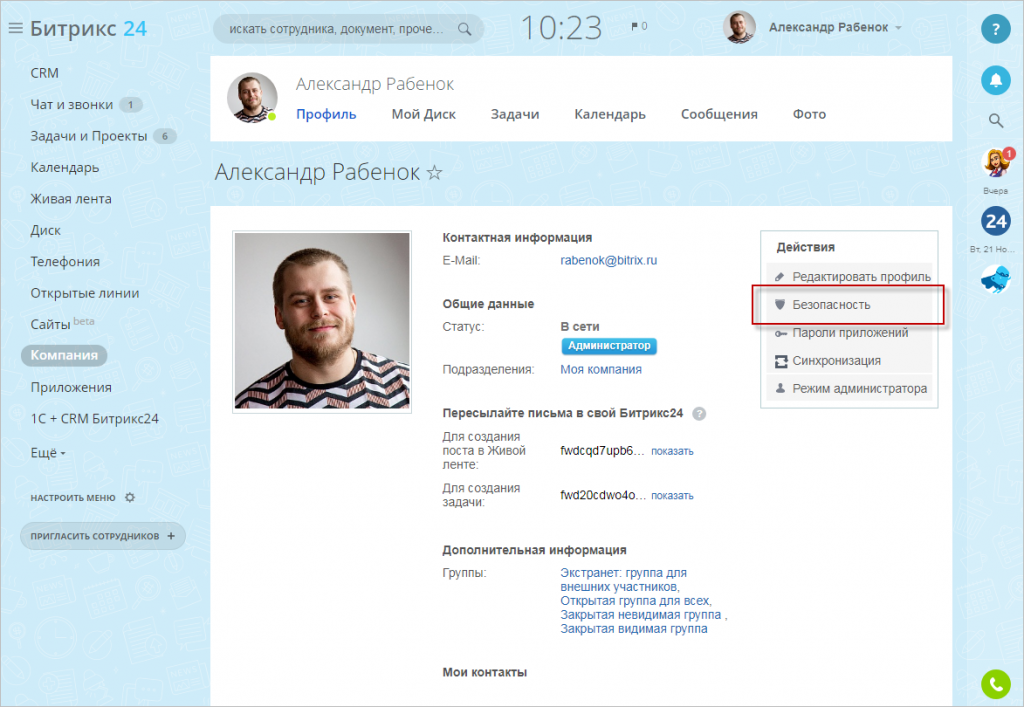Click the email link rabenok@bitrix.ru

click(x=608, y=260)
